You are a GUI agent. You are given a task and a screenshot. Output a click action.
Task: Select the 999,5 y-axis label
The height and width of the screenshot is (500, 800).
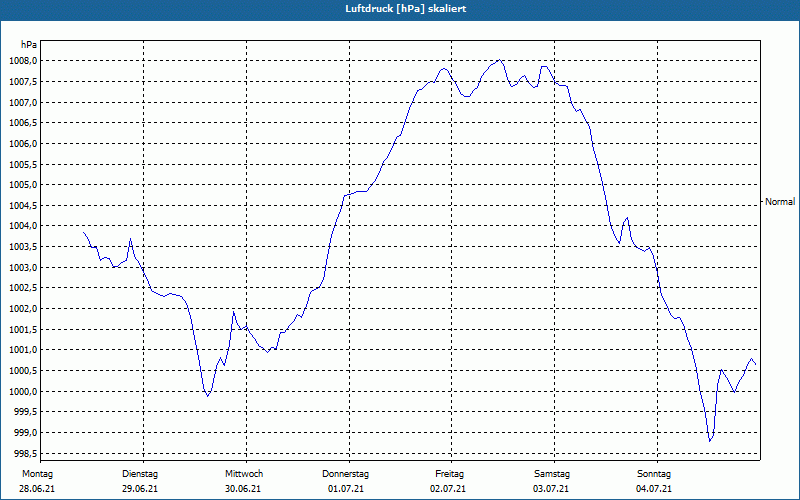[x=25, y=412]
